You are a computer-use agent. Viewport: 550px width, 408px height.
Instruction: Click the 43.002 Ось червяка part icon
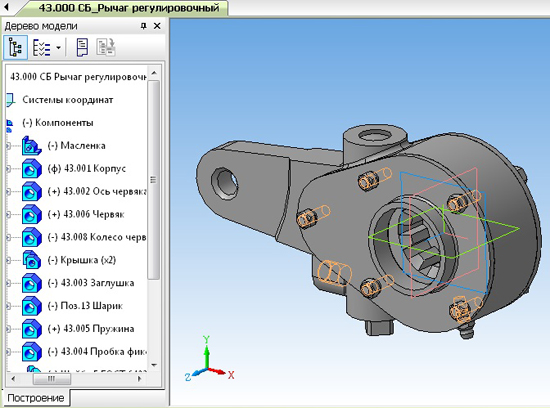(x=32, y=192)
